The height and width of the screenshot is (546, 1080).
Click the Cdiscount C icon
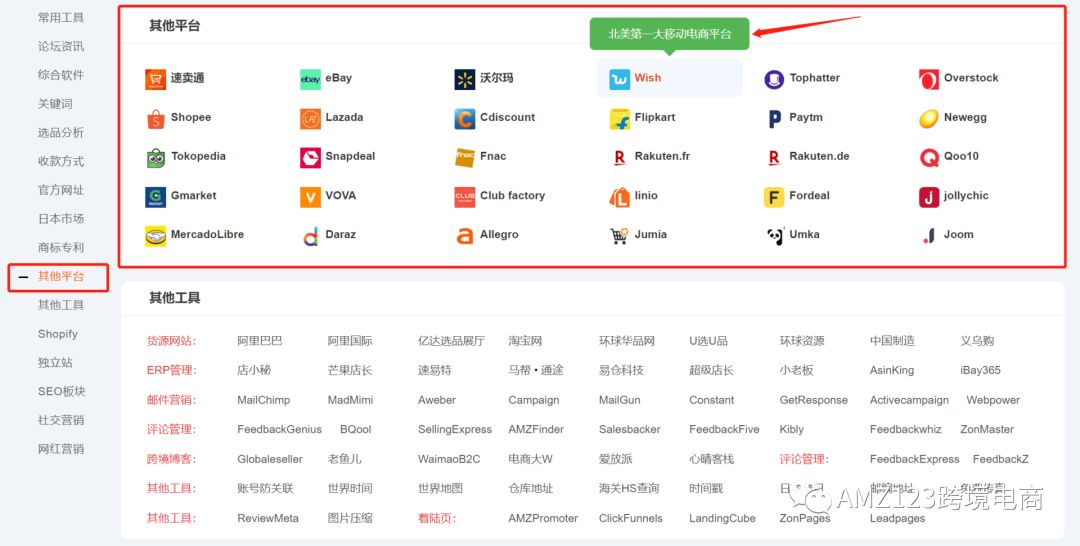465,118
